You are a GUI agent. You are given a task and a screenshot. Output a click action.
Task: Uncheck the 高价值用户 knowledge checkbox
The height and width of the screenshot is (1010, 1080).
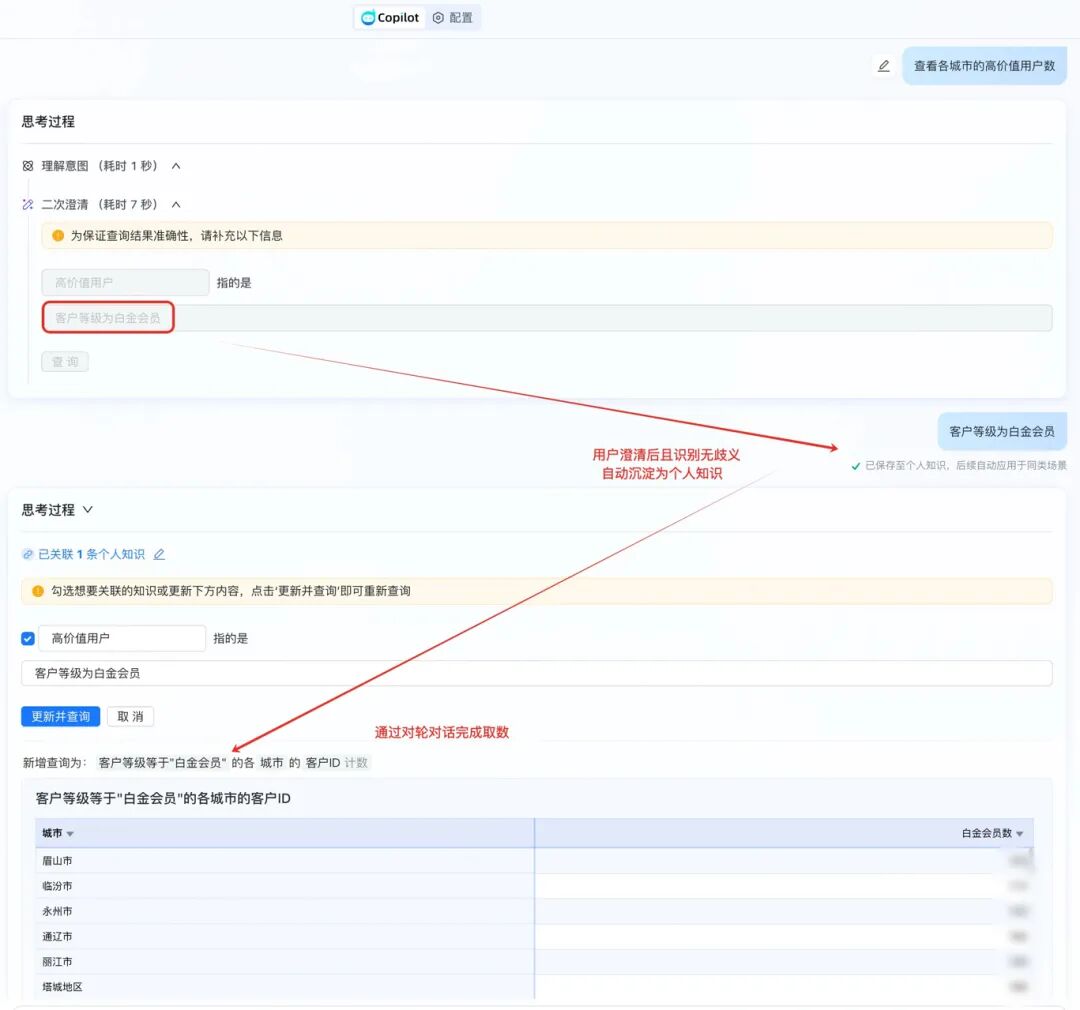(x=28, y=639)
